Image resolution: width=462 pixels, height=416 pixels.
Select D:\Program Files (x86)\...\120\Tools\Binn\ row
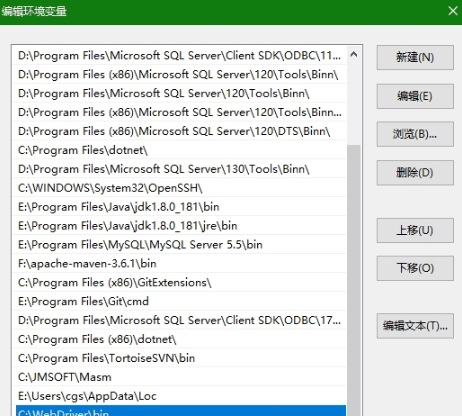[180, 74]
